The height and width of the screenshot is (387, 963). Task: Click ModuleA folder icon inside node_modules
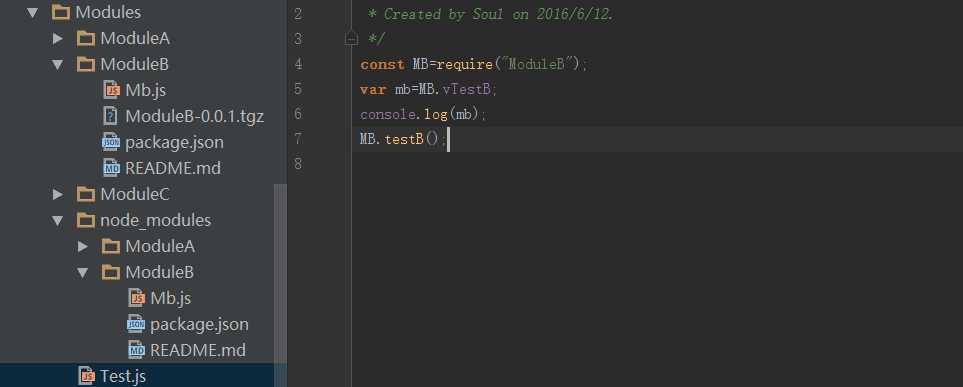(111, 246)
